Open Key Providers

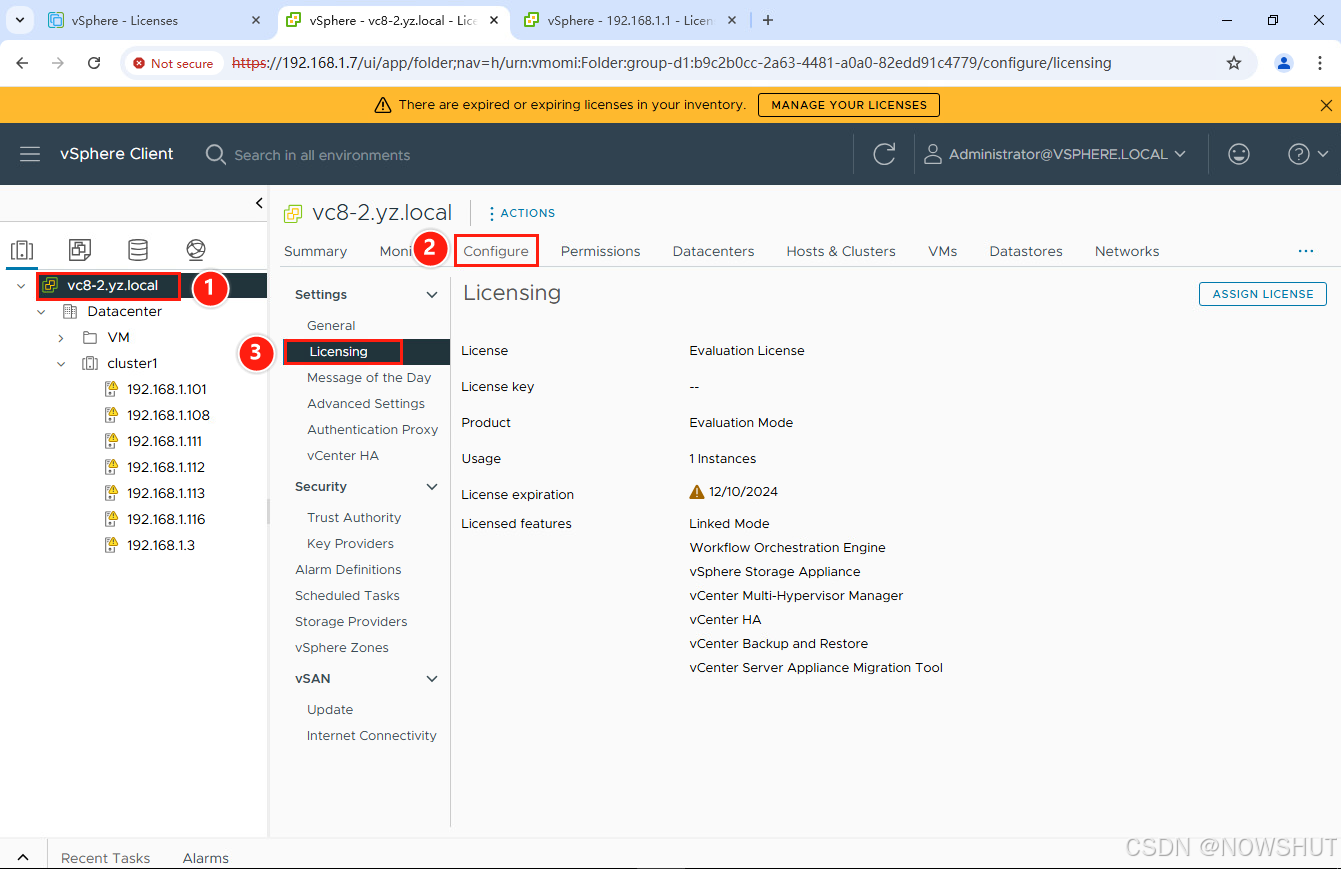(x=350, y=544)
